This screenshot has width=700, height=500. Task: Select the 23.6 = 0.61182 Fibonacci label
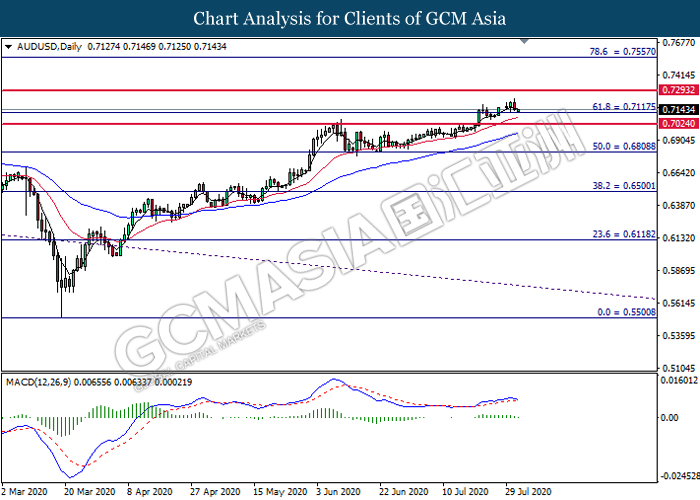[624, 234]
